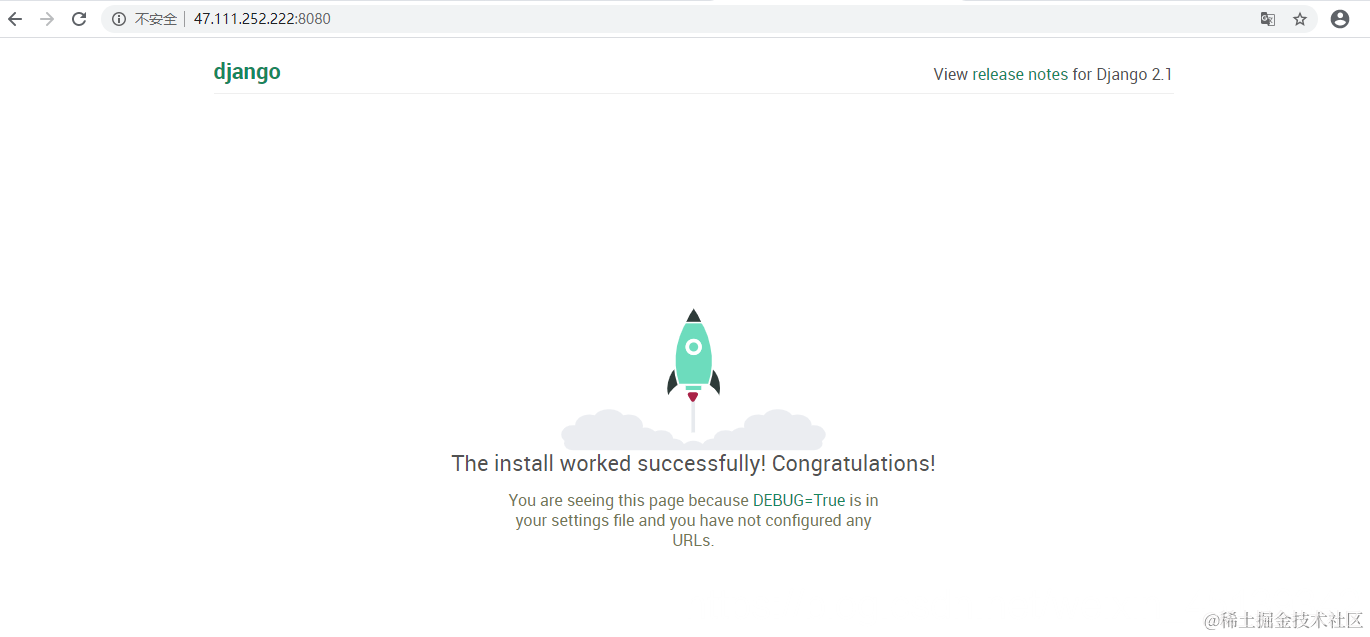Click the 8080 port in the URL
Screen dimensions: 1370x637
pyautogui.click(x=315, y=19)
